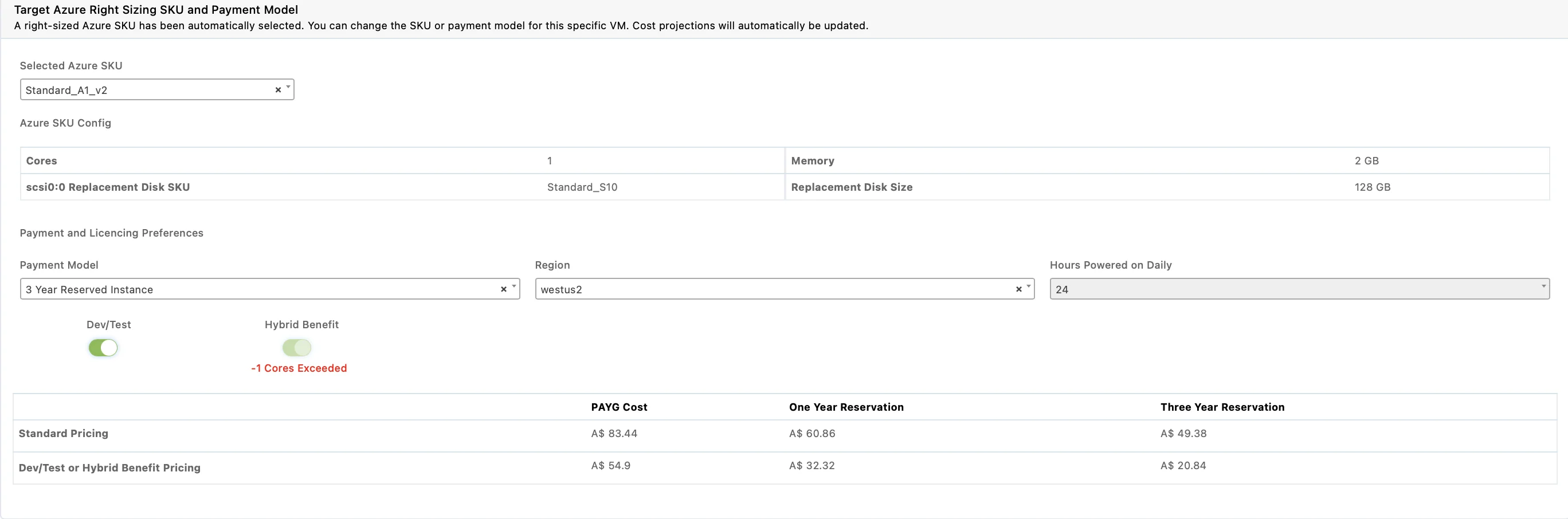Select the Memory value 2 GB
This screenshot has width=1568, height=519.
pyautogui.click(x=1366, y=160)
